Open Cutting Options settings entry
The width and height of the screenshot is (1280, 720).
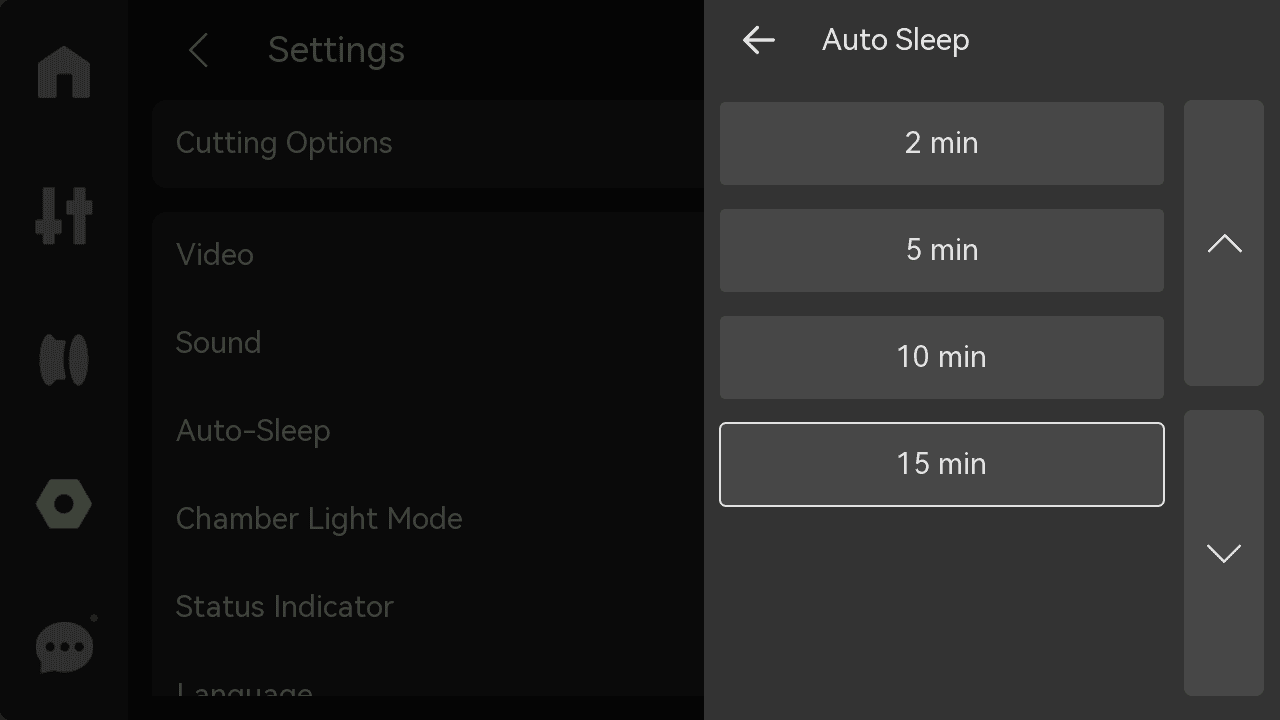click(428, 143)
